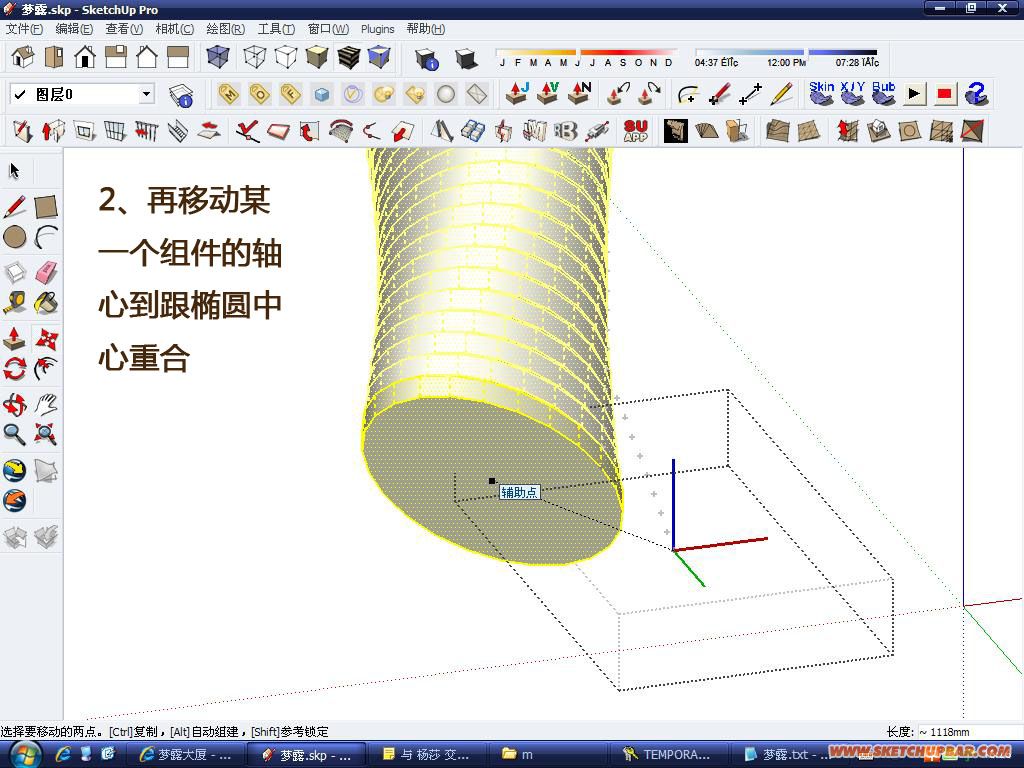The height and width of the screenshot is (768, 1024).
Task: Switch to the Orbit camera tool
Action: (15, 405)
